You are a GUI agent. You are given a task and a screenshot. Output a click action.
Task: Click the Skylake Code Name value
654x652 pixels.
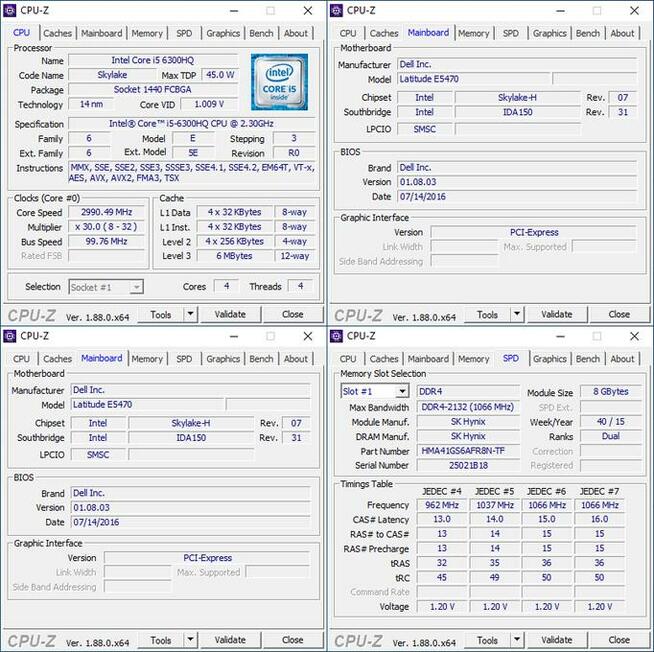pyautogui.click(x=112, y=75)
